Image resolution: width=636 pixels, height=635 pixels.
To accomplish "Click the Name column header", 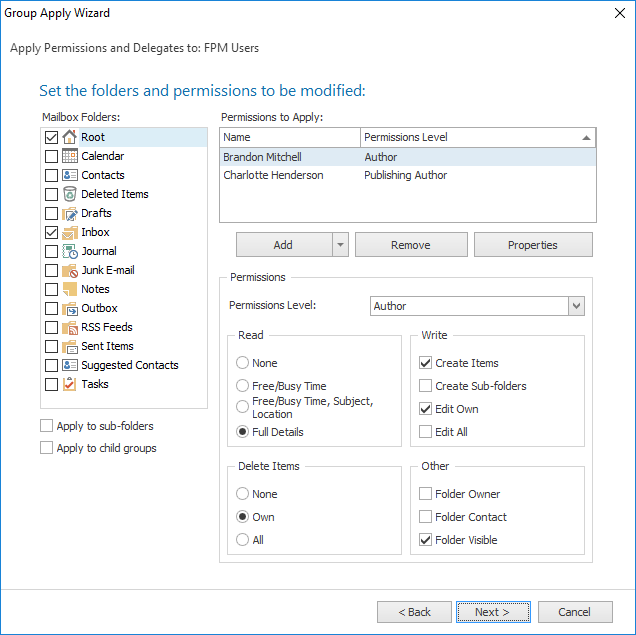I will pos(290,137).
